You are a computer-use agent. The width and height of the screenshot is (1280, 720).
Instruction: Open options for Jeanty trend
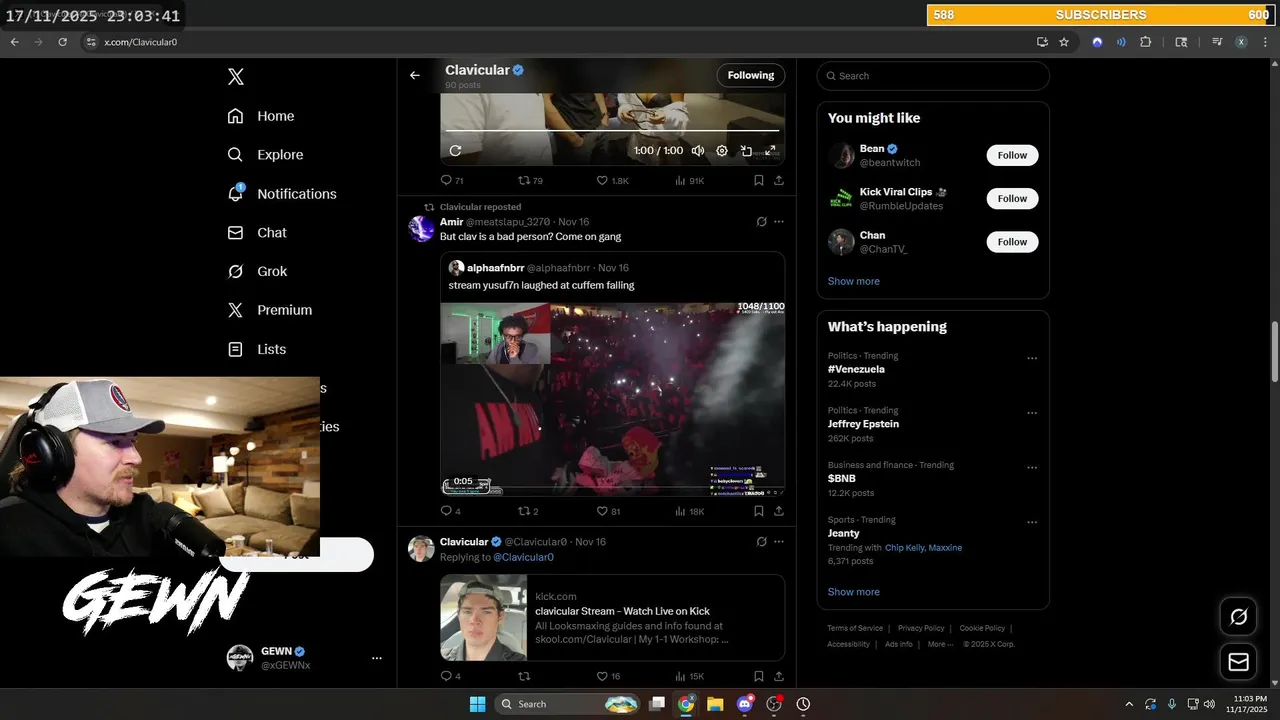[x=1032, y=522]
